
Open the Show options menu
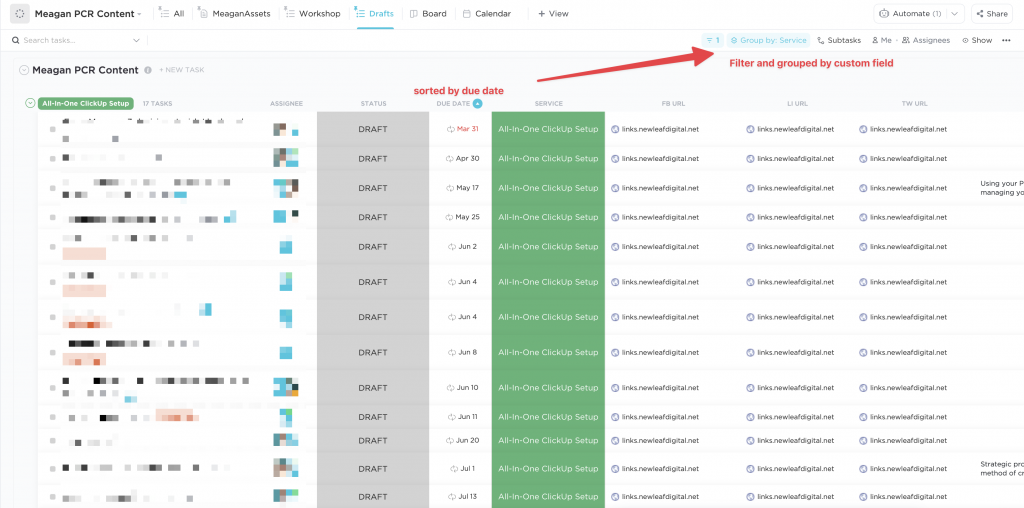pos(977,40)
